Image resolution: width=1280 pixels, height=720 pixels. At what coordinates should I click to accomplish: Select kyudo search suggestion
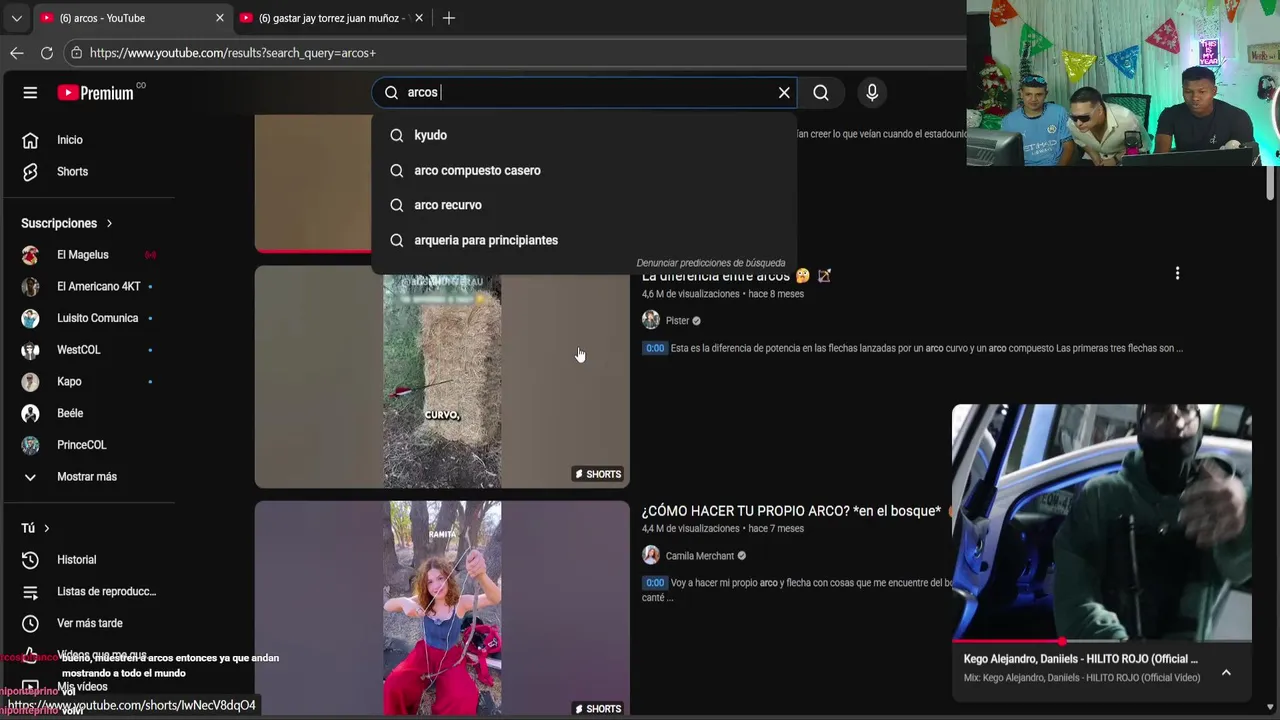click(585, 135)
